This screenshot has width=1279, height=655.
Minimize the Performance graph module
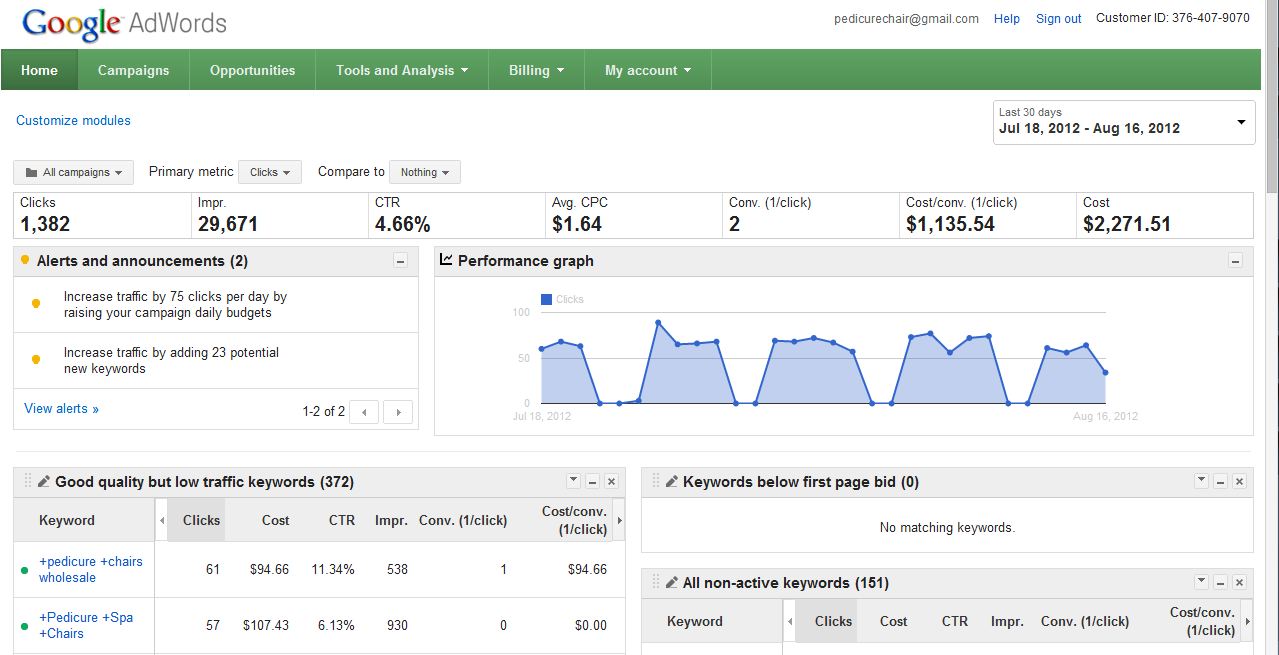coord(1235,261)
